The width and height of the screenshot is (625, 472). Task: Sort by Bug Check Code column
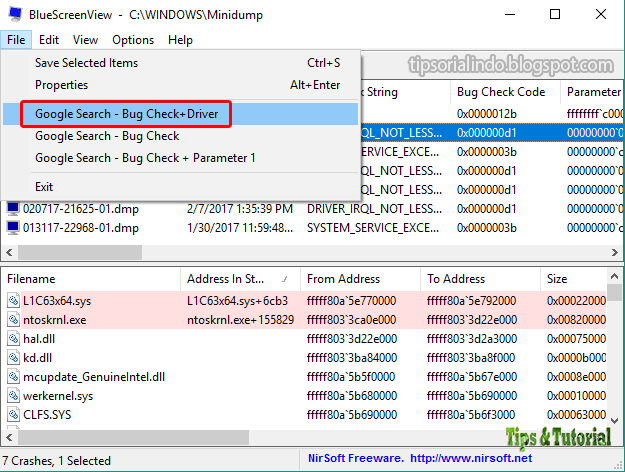click(505, 92)
